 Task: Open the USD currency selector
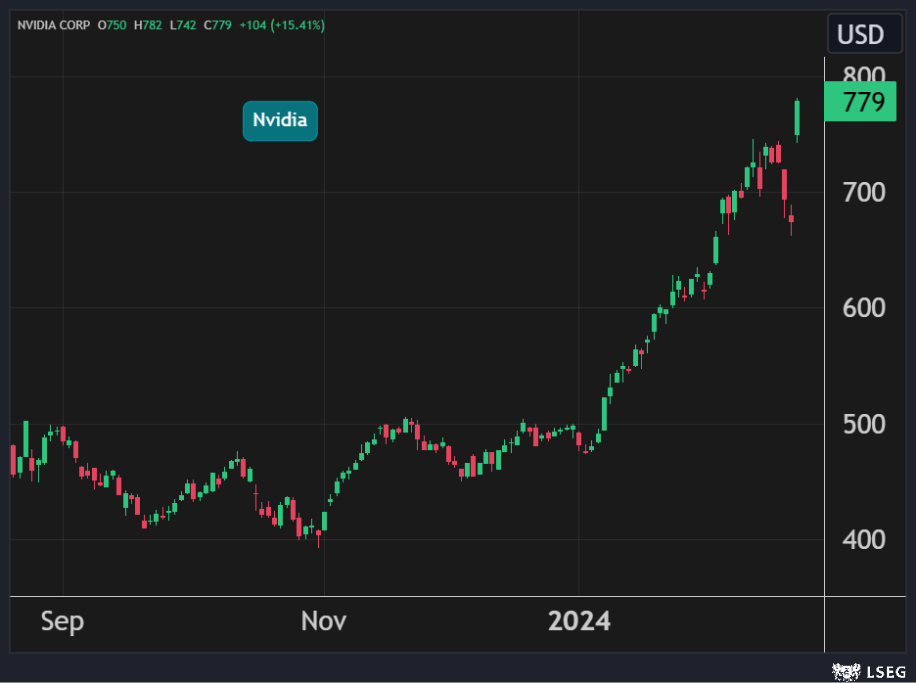click(x=860, y=35)
